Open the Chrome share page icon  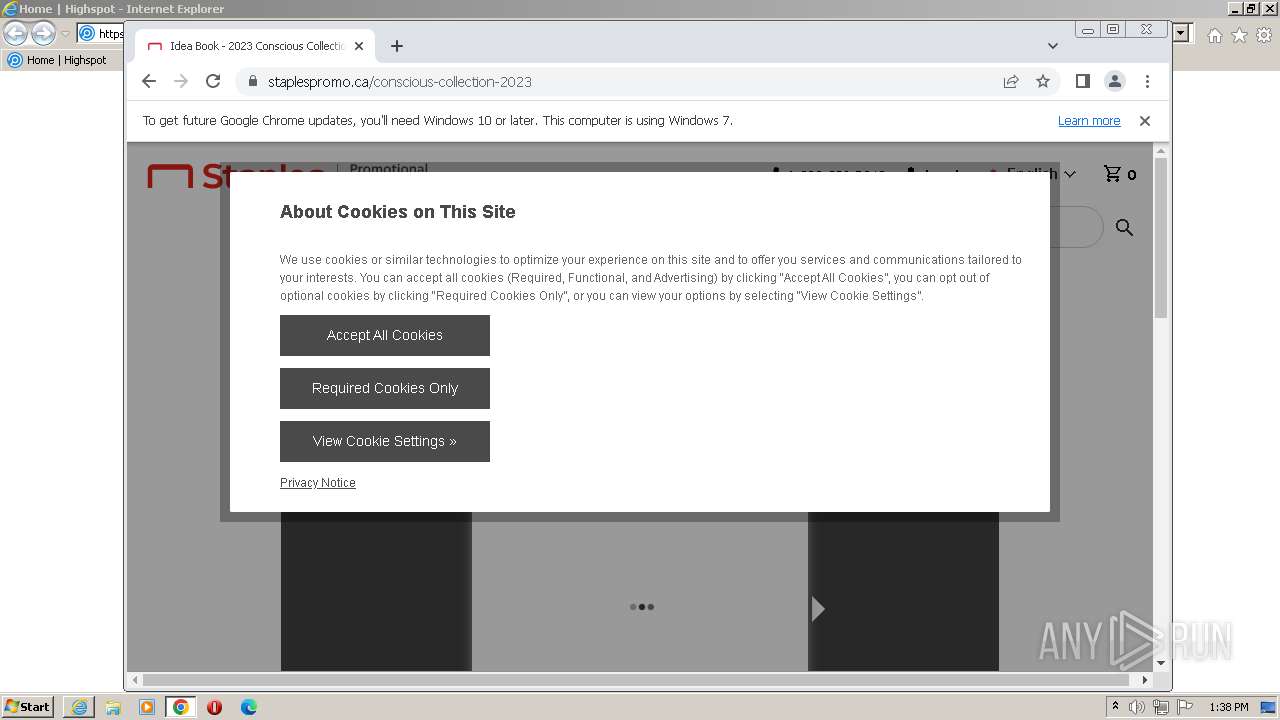tap(1011, 81)
